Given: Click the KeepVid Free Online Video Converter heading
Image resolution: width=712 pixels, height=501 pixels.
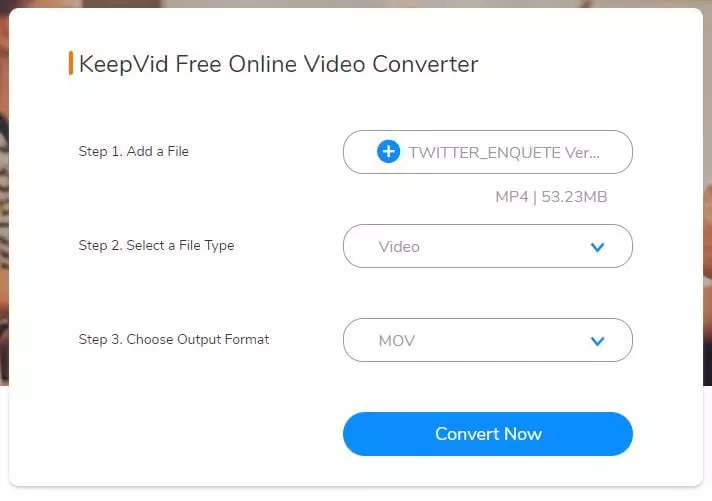Looking at the screenshot, I should coord(278,64).
